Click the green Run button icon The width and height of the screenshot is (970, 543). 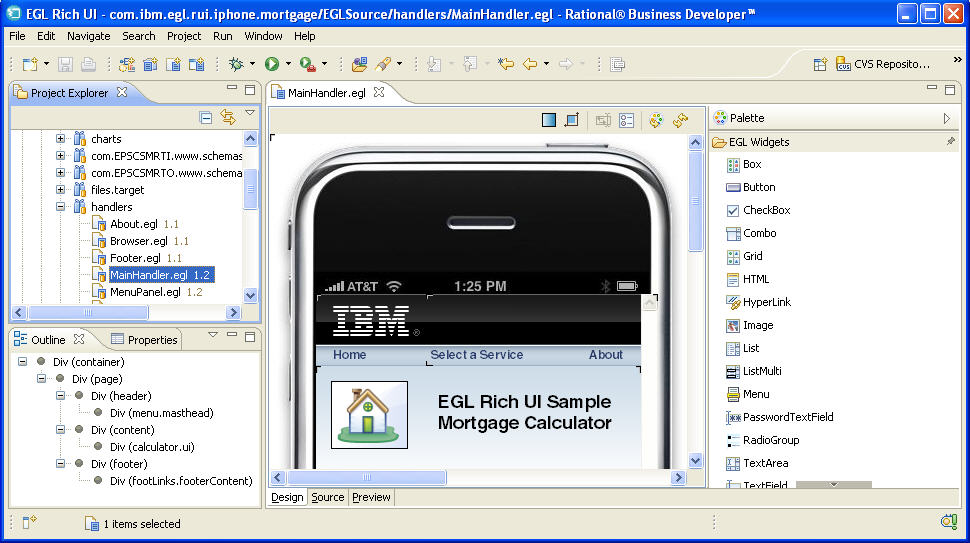point(272,64)
